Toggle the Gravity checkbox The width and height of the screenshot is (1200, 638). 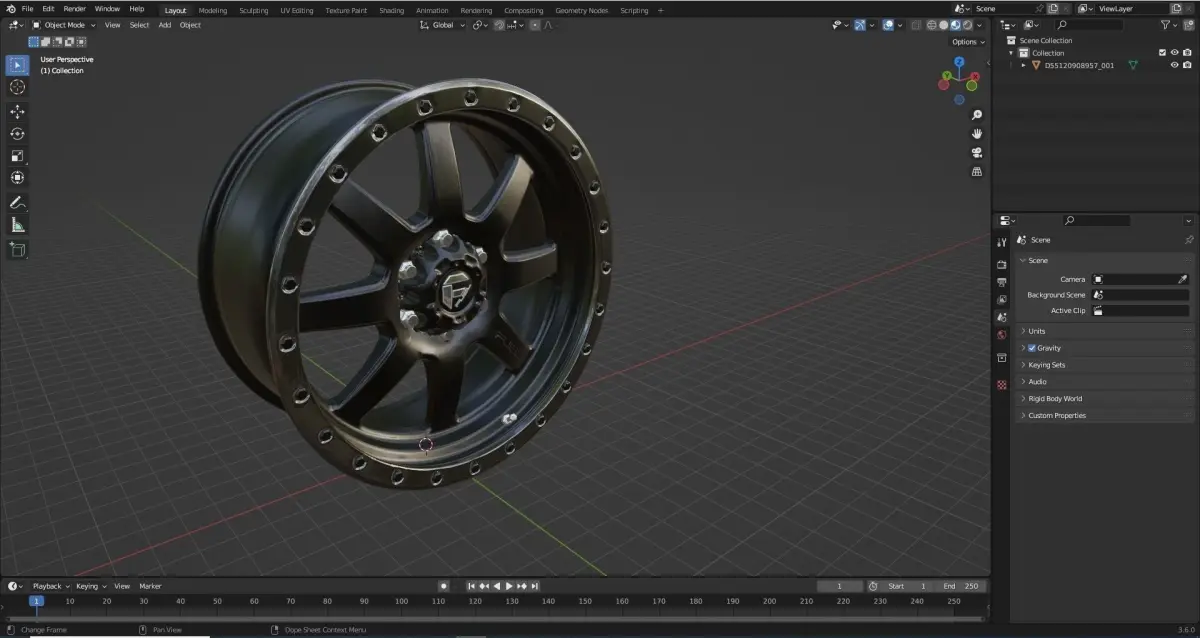pos(1033,348)
